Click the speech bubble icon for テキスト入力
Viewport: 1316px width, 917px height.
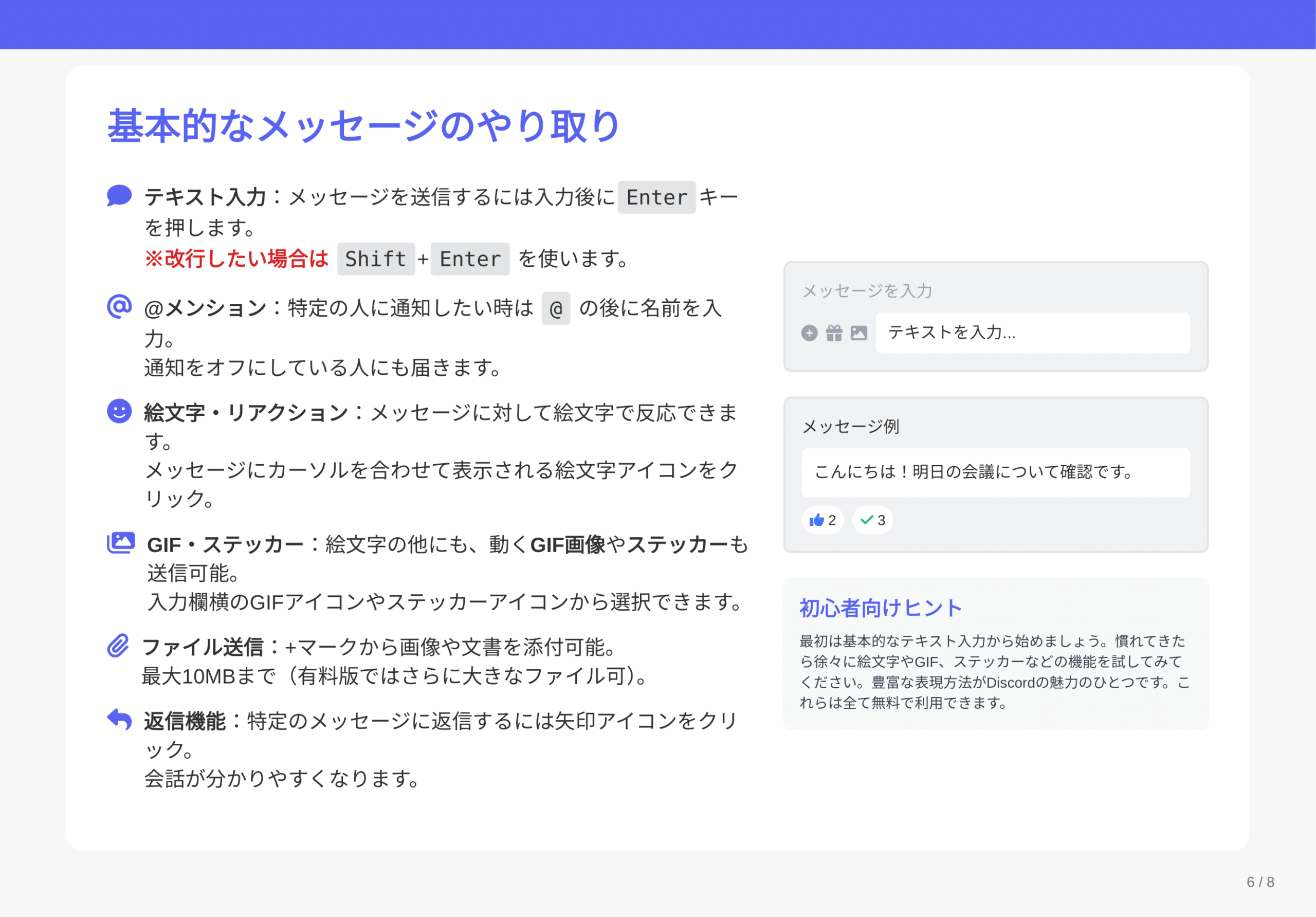click(x=119, y=195)
